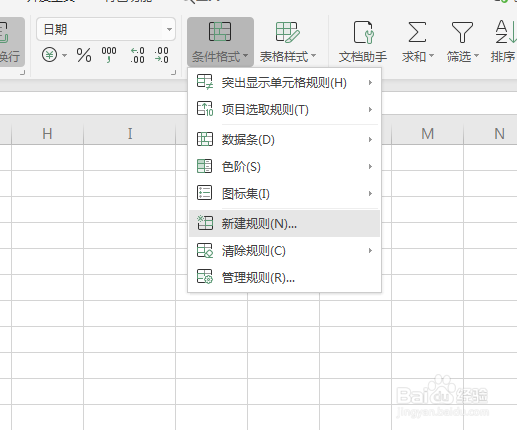Click the 求和 sum sigma icon

tap(417, 32)
